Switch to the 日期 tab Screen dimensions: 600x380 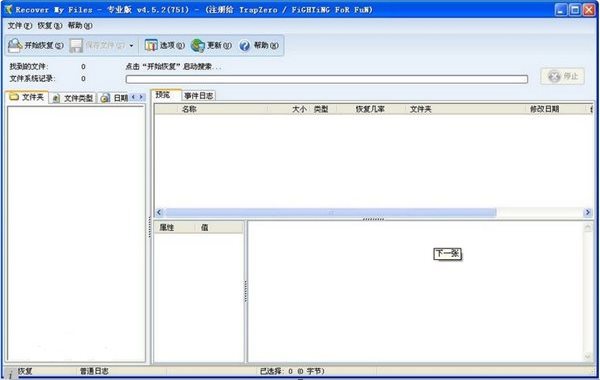click(x=114, y=98)
